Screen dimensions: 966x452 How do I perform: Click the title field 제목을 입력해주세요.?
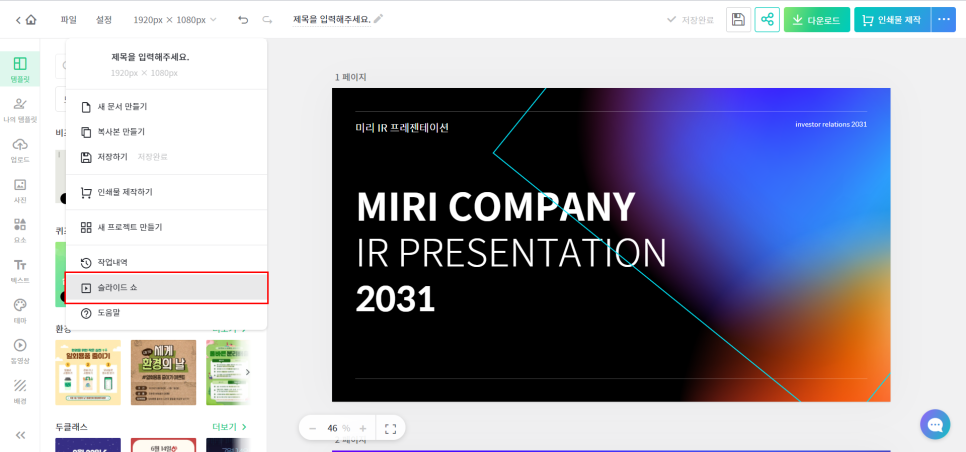pos(332,19)
